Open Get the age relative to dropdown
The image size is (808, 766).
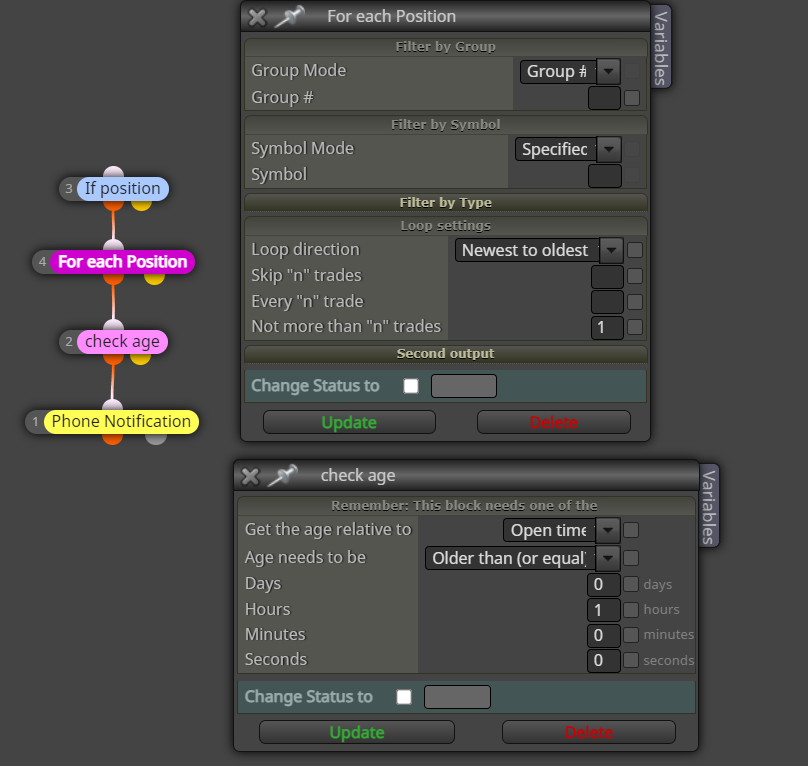(562, 530)
